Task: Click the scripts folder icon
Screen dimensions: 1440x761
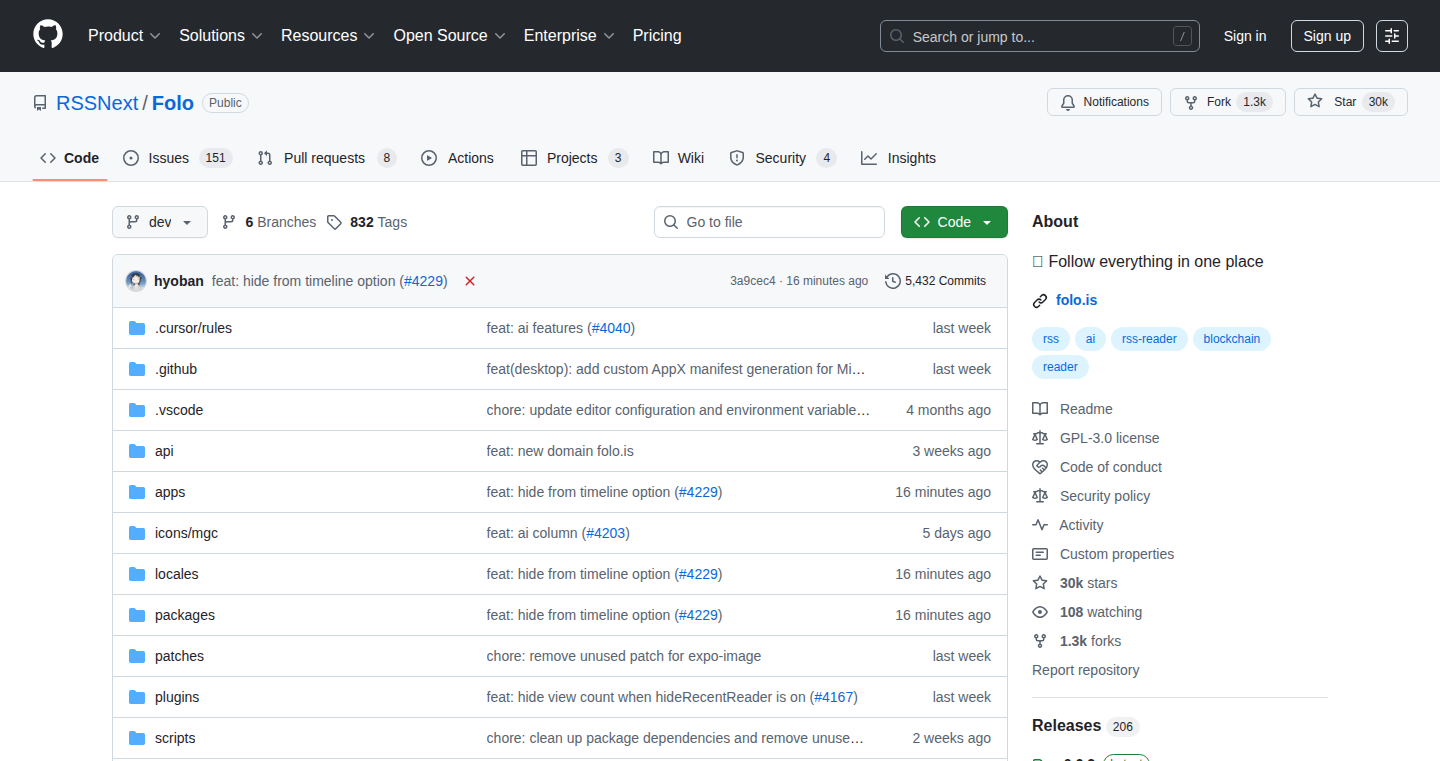Action: pyautogui.click(x=137, y=738)
